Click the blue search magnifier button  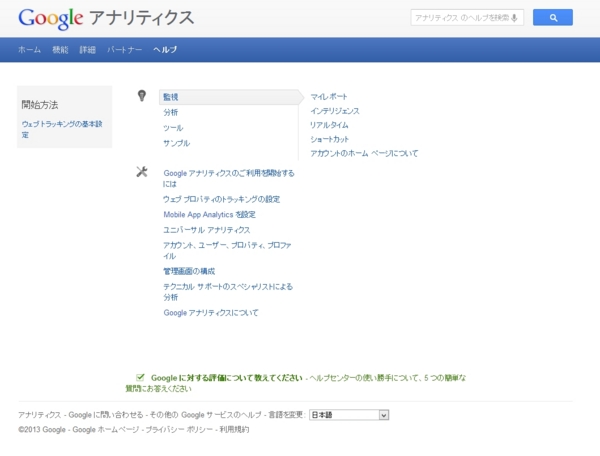[x=553, y=18]
